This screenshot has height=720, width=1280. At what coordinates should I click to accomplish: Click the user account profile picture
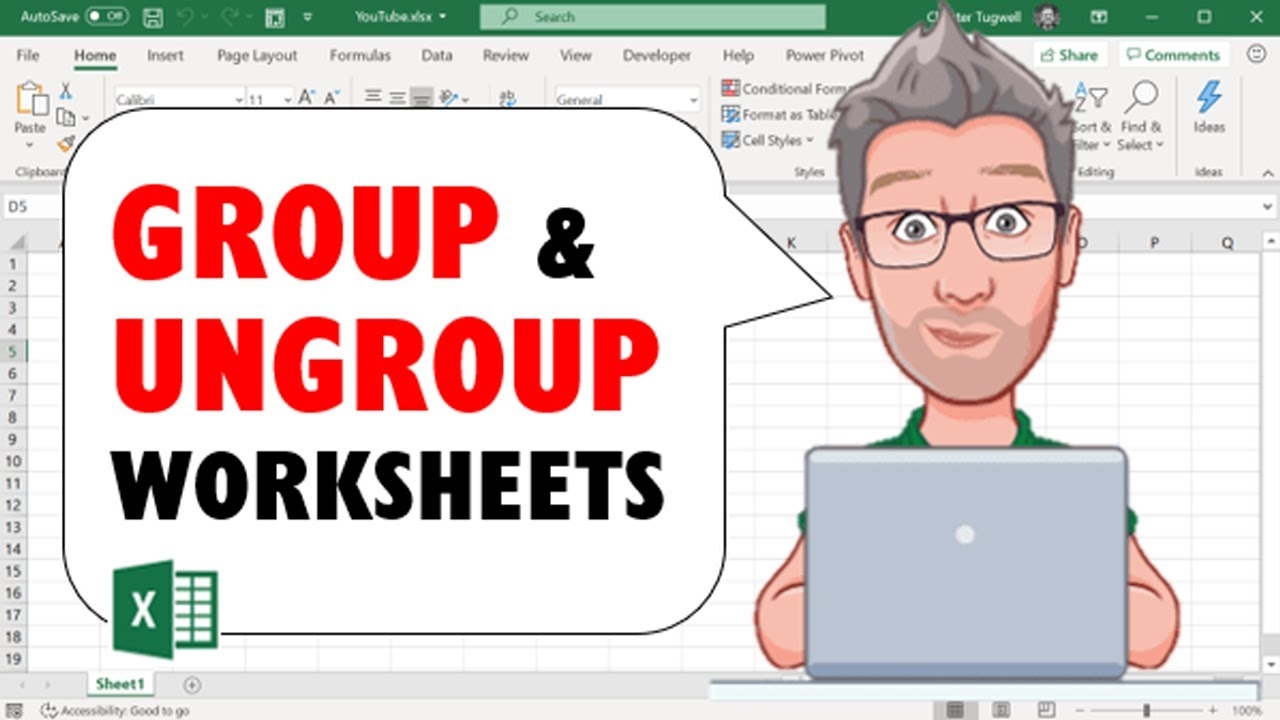tap(1047, 17)
